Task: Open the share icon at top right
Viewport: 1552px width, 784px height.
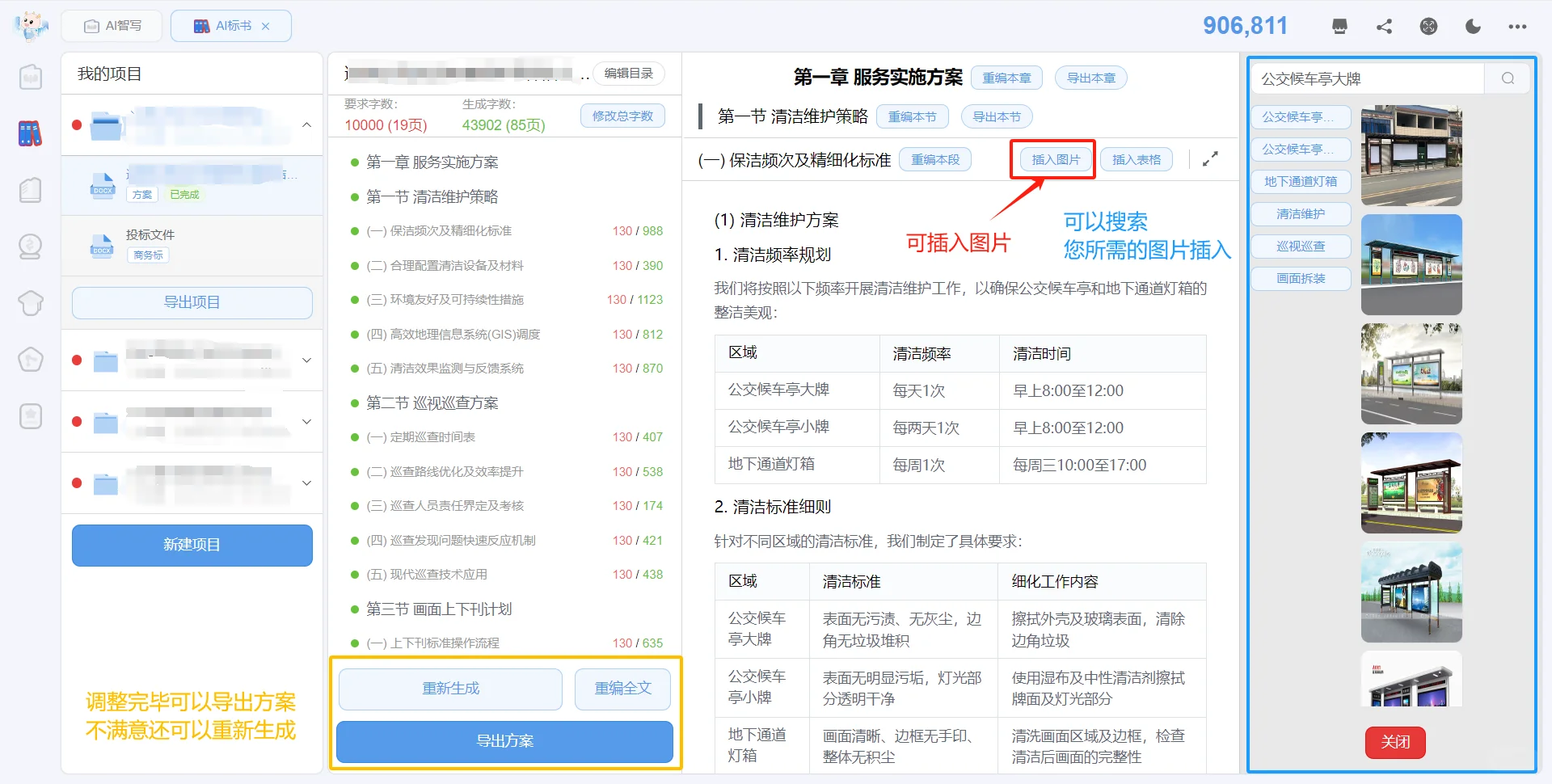Action: 1384,26
